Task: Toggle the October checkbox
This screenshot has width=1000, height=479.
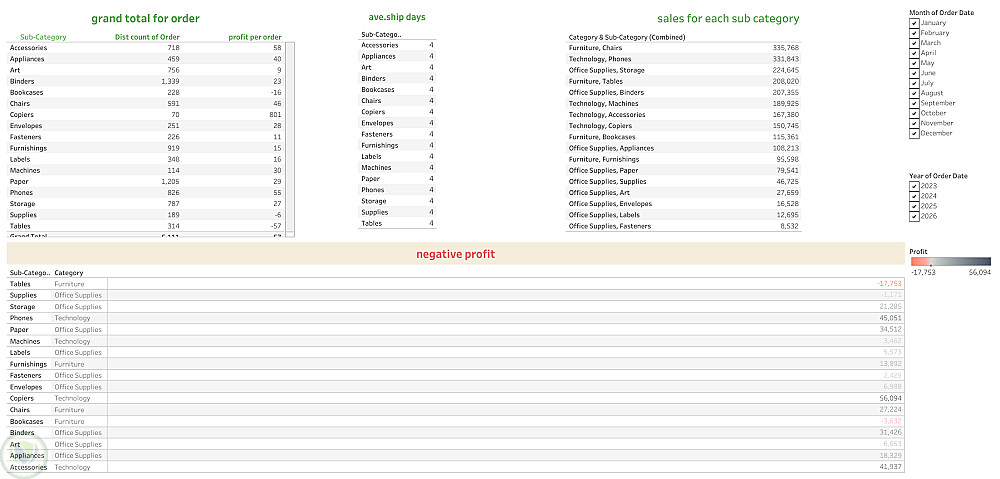Action: [x=914, y=114]
